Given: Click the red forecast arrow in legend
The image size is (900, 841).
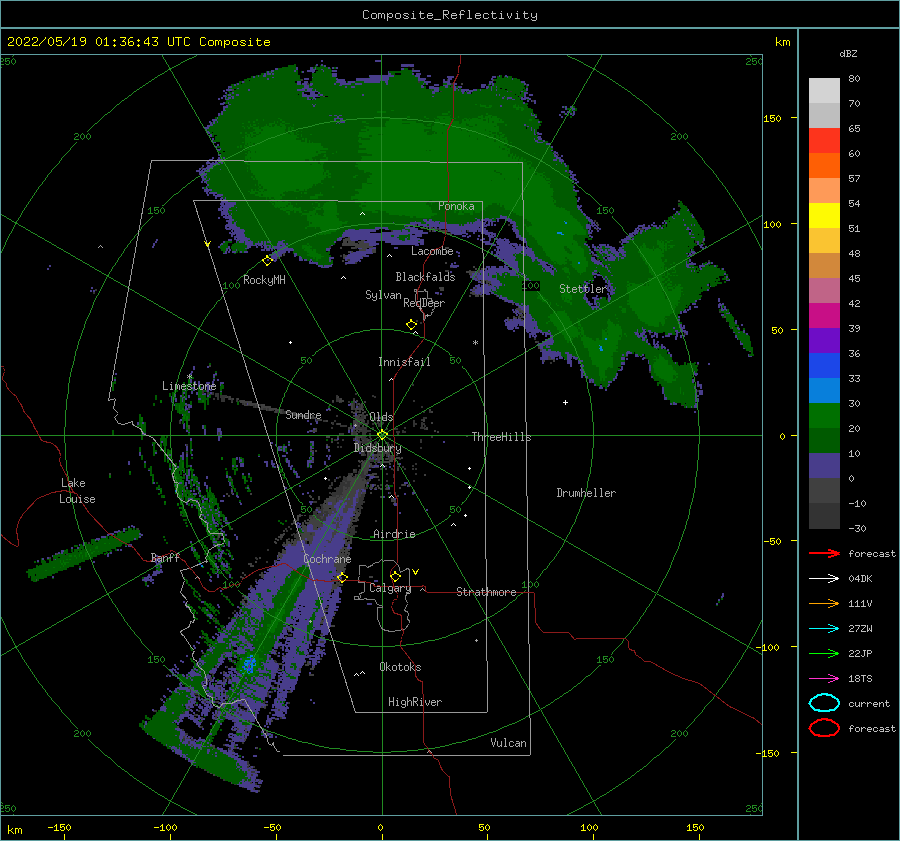Looking at the screenshot, I should coord(824,553).
